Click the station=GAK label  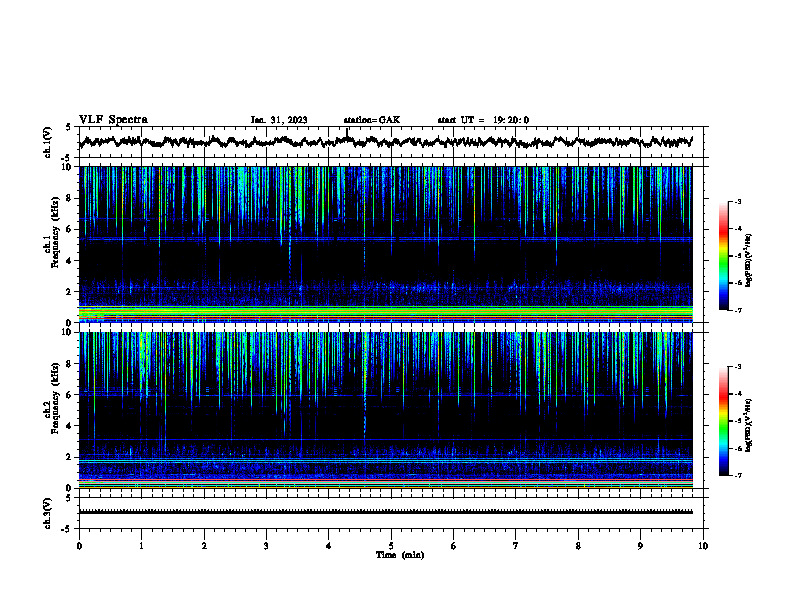(372, 120)
